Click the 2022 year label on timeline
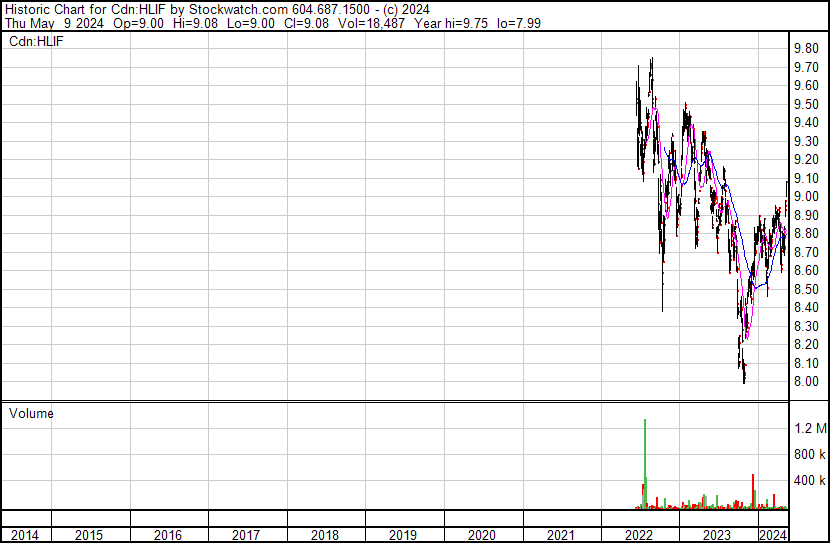 tap(639, 535)
